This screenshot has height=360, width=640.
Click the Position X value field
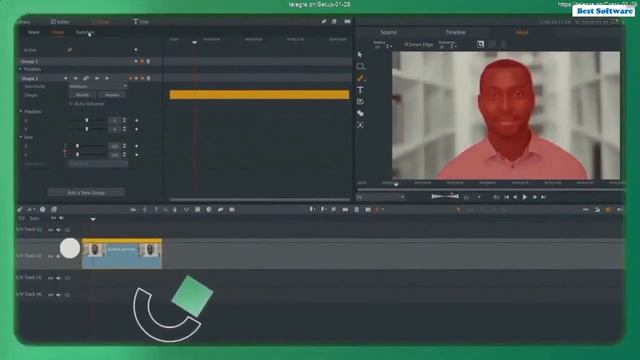coord(115,120)
